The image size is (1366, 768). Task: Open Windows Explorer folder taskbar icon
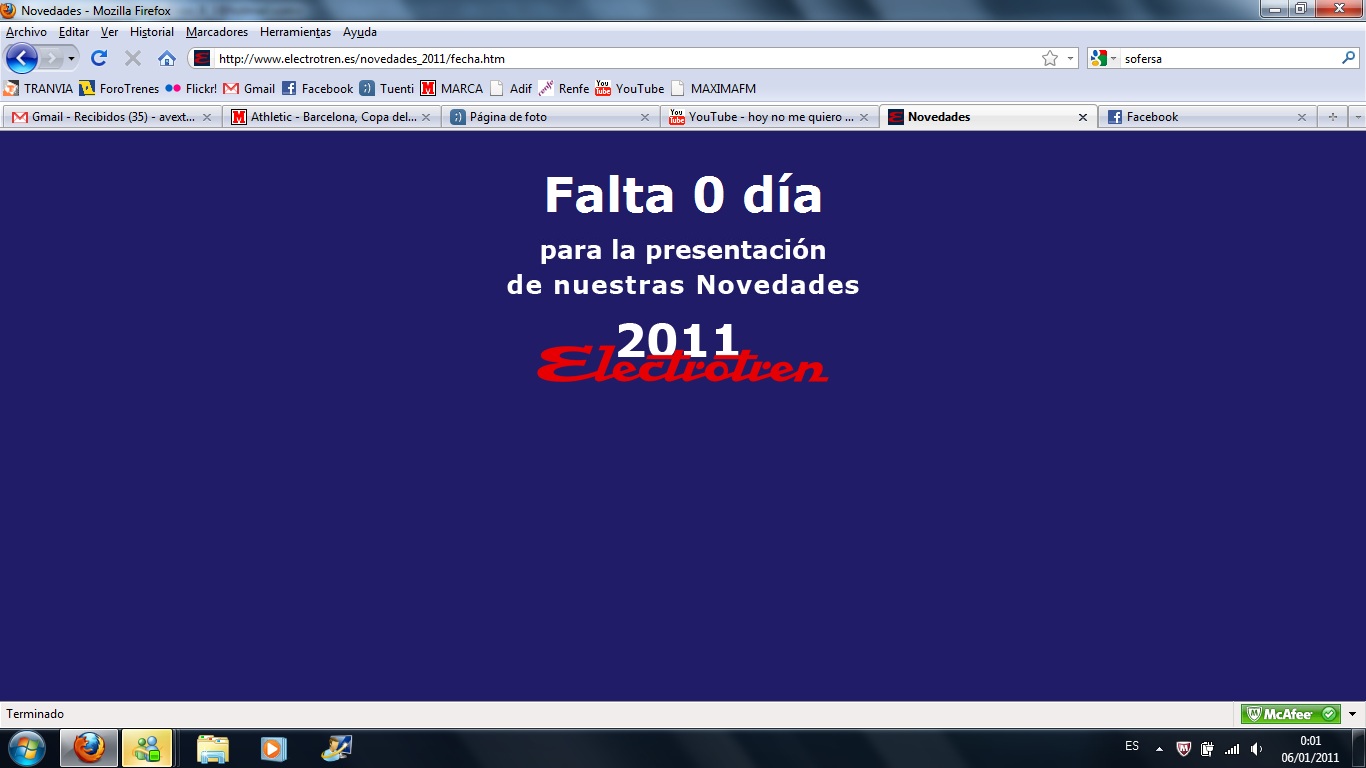point(213,747)
